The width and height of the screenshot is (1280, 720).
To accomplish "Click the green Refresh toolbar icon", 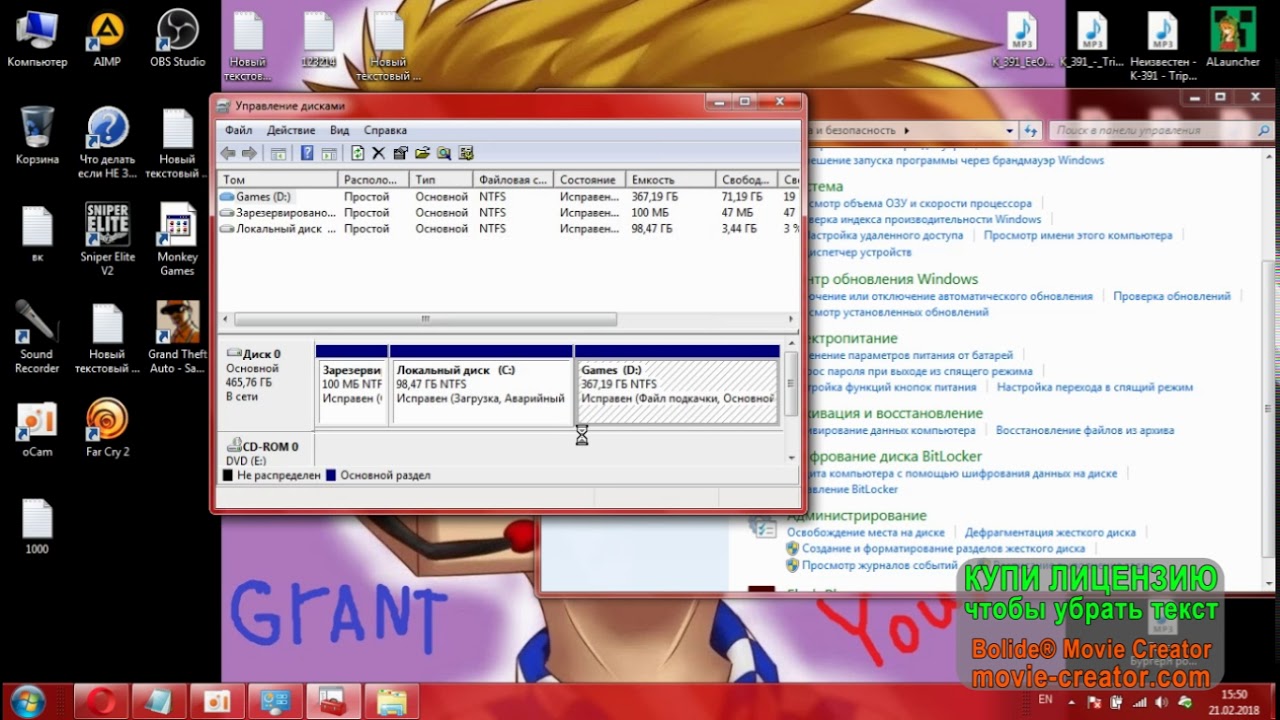I will [358, 153].
